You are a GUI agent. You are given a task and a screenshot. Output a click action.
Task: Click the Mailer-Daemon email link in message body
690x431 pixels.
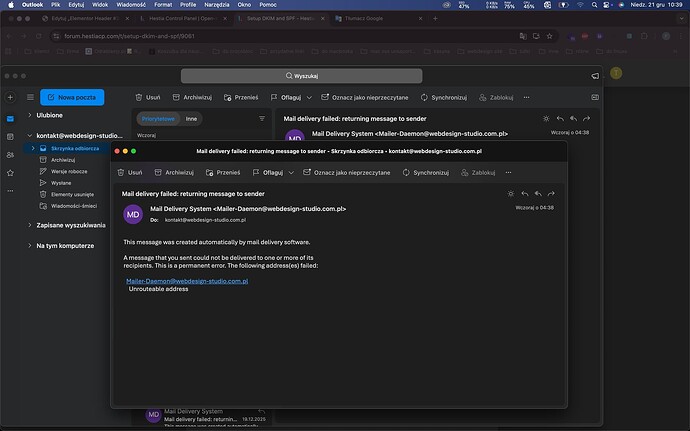click(x=187, y=281)
